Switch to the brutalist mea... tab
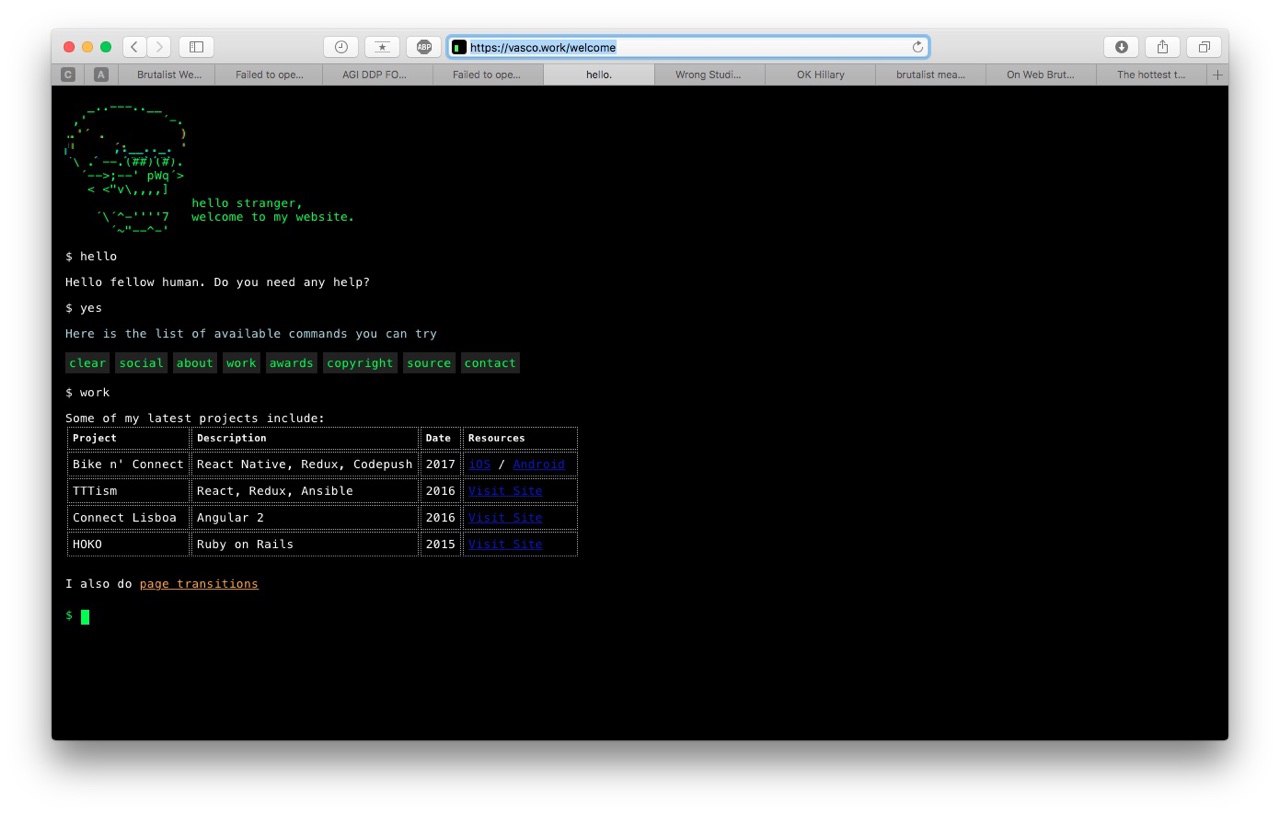Screen dimensions: 1280x814 [930, 75]
